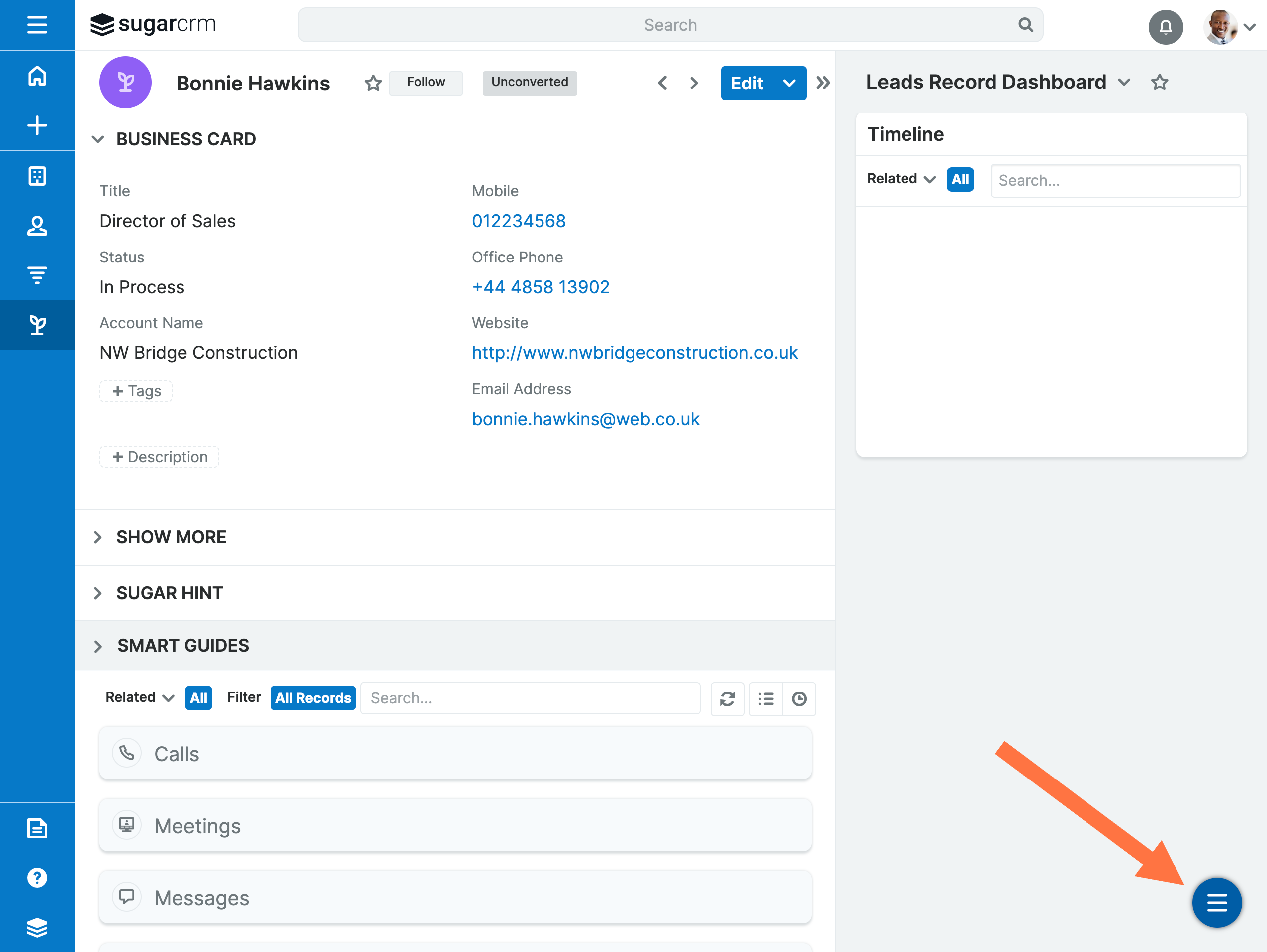Expand the Show More section
The image size is (1267, 952).
pos(98,537)
